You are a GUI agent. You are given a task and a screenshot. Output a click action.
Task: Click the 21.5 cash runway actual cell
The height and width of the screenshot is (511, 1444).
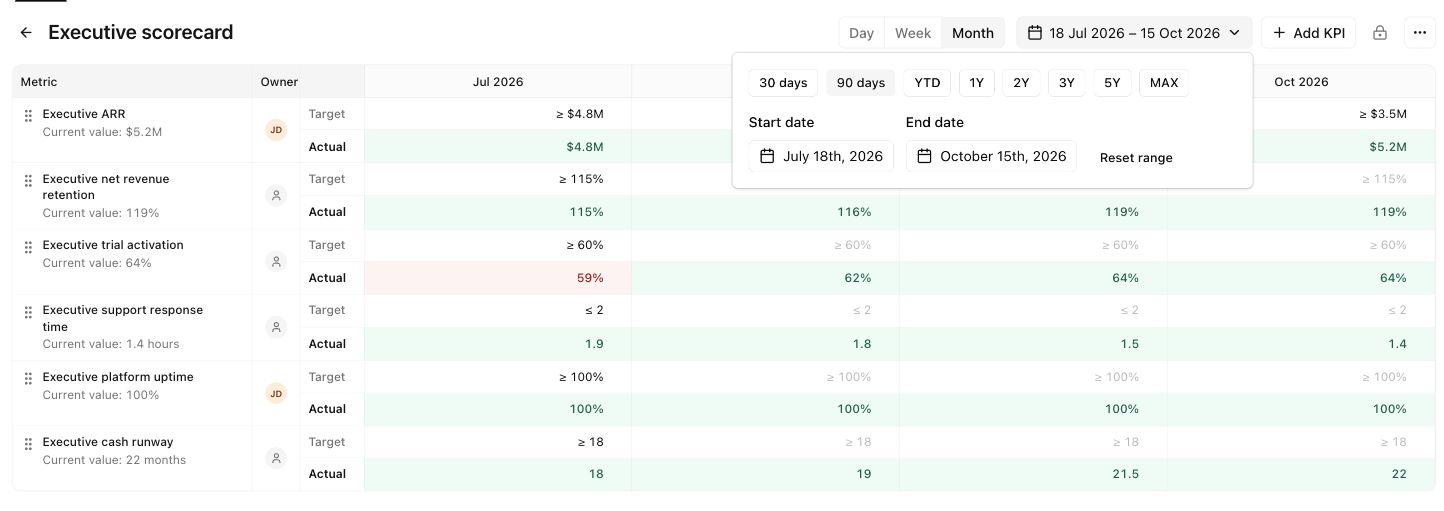point(1033,474)
